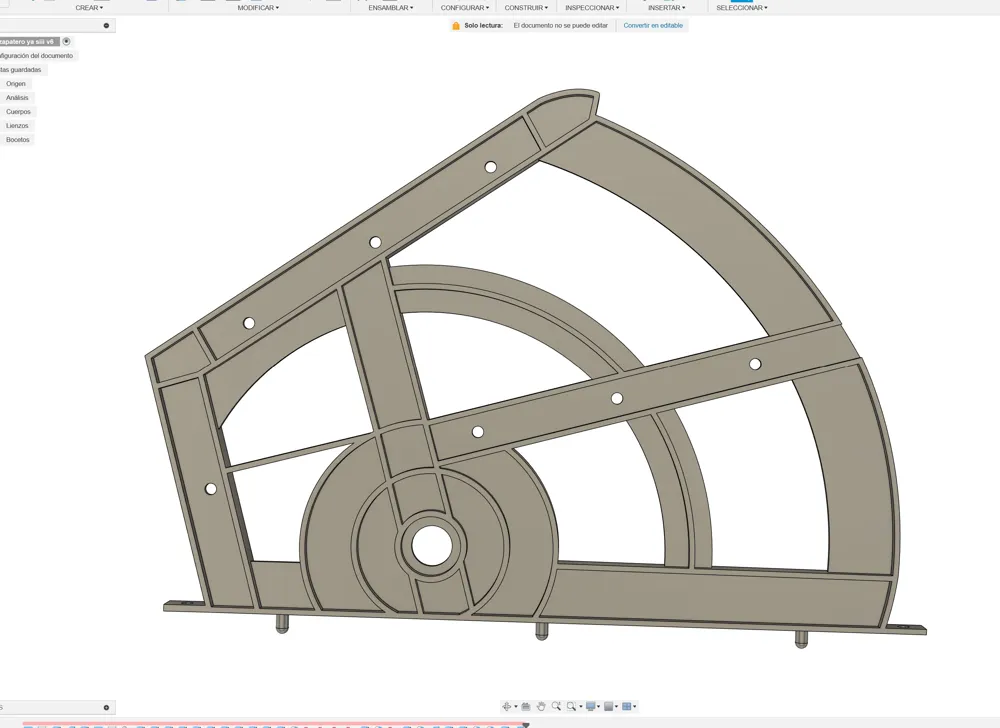
Task: Activate the radio button beside zapatero ya siii v6
Action: pos(66,41)
